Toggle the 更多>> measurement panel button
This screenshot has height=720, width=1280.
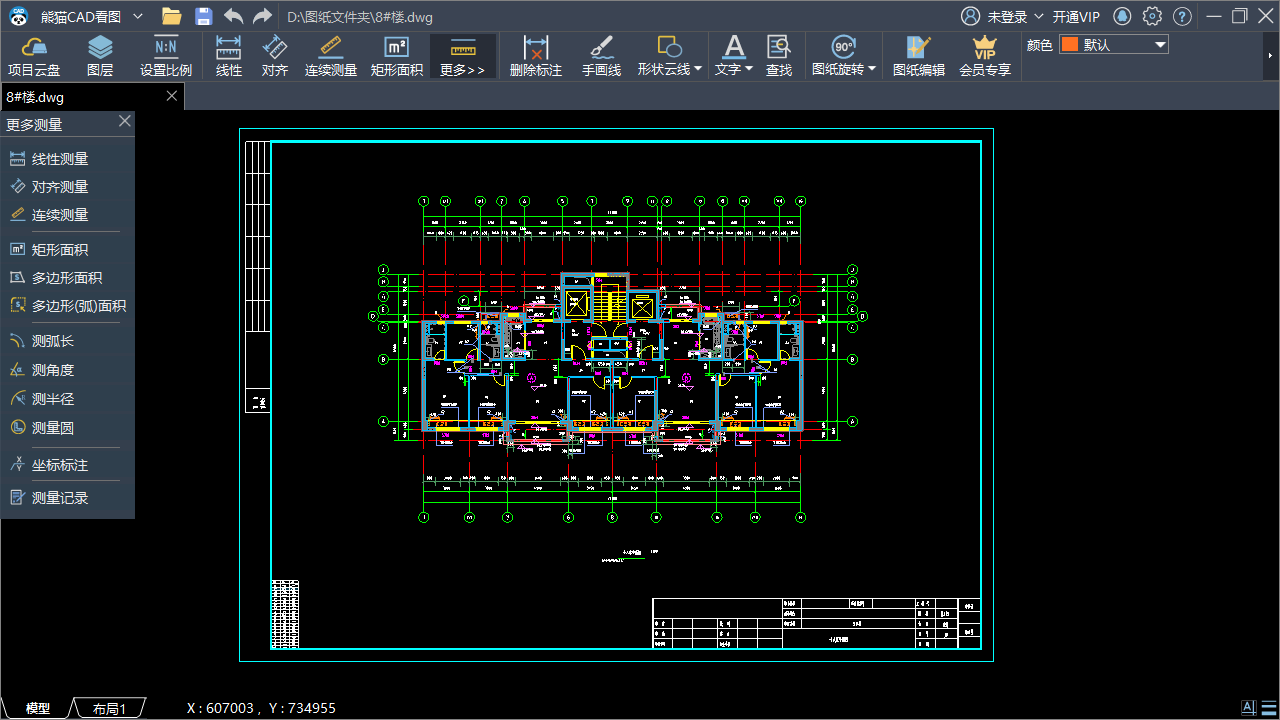pos(462,56)
